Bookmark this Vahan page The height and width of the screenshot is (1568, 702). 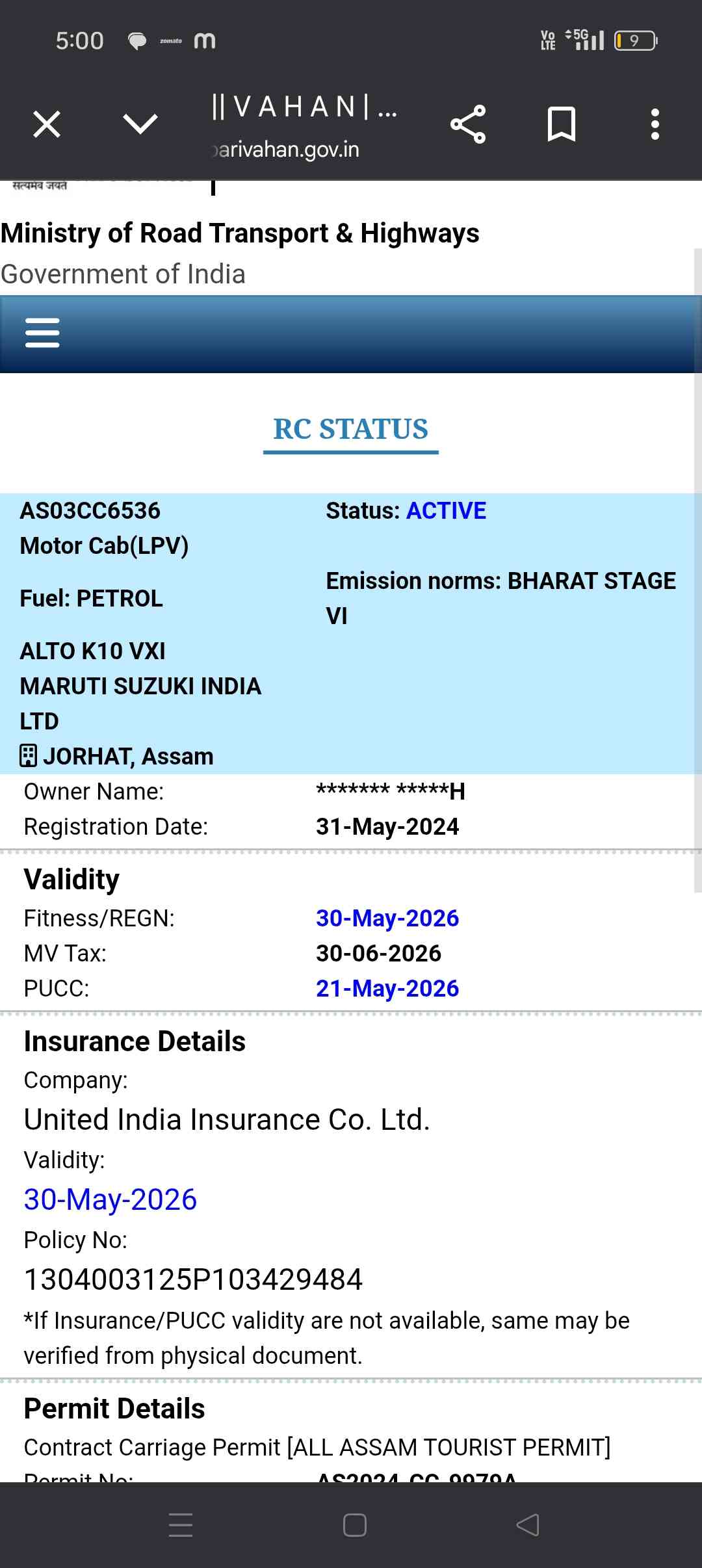tap(562, 124)
